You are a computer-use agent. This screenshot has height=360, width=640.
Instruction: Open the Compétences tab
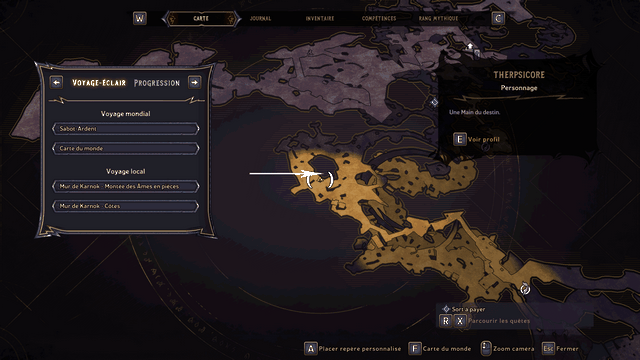tap(379, 18)
